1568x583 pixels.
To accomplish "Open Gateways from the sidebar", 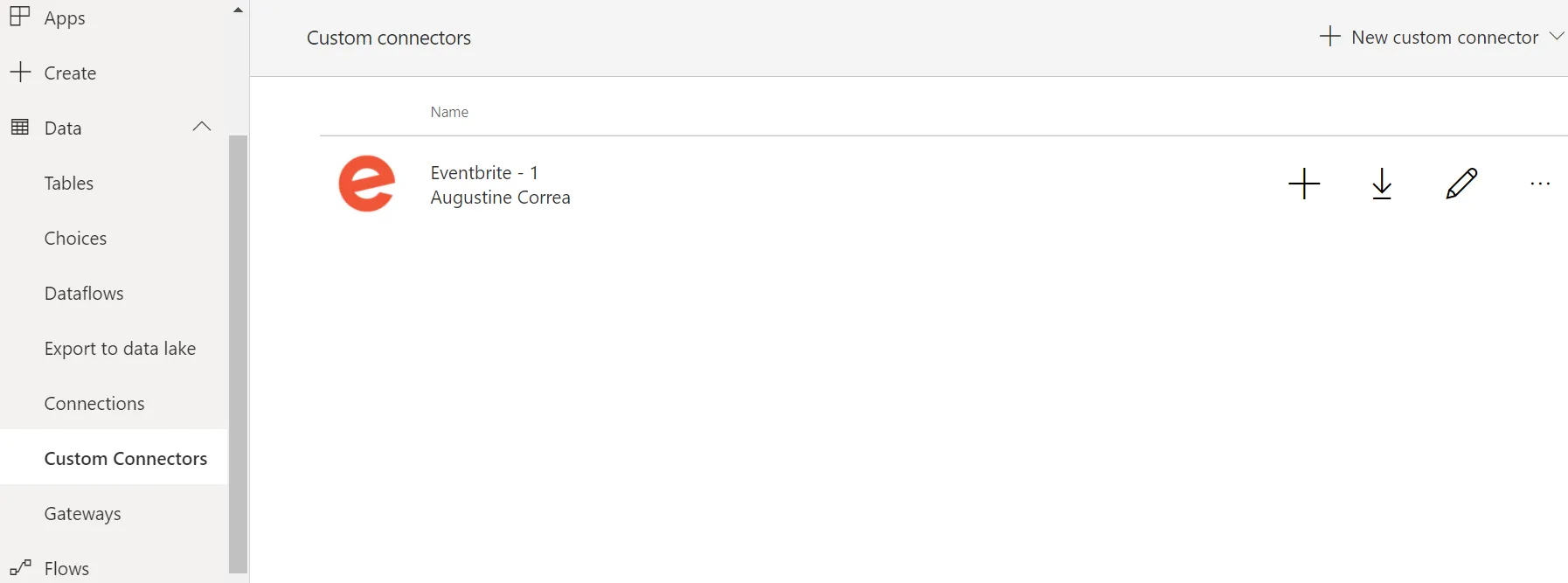I will coord(83,513).
